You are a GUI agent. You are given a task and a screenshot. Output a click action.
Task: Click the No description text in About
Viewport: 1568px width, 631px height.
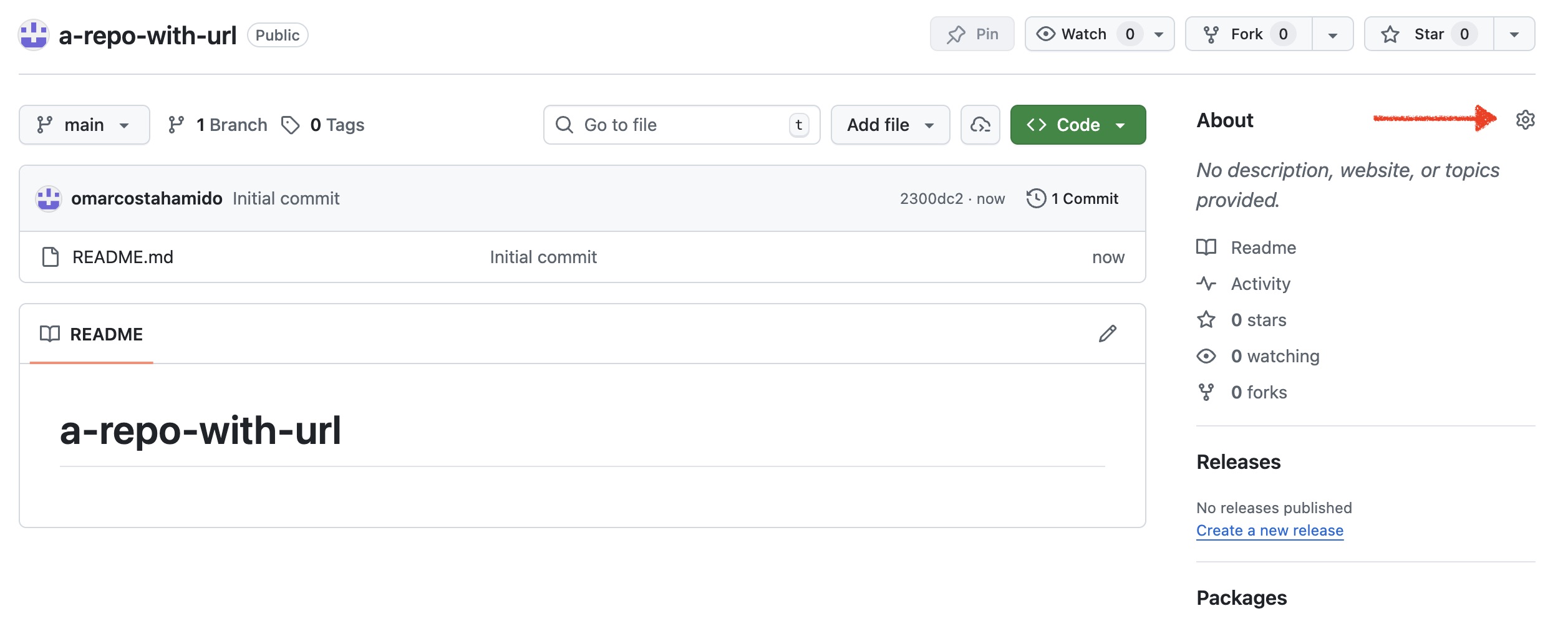click(1347, 185)
